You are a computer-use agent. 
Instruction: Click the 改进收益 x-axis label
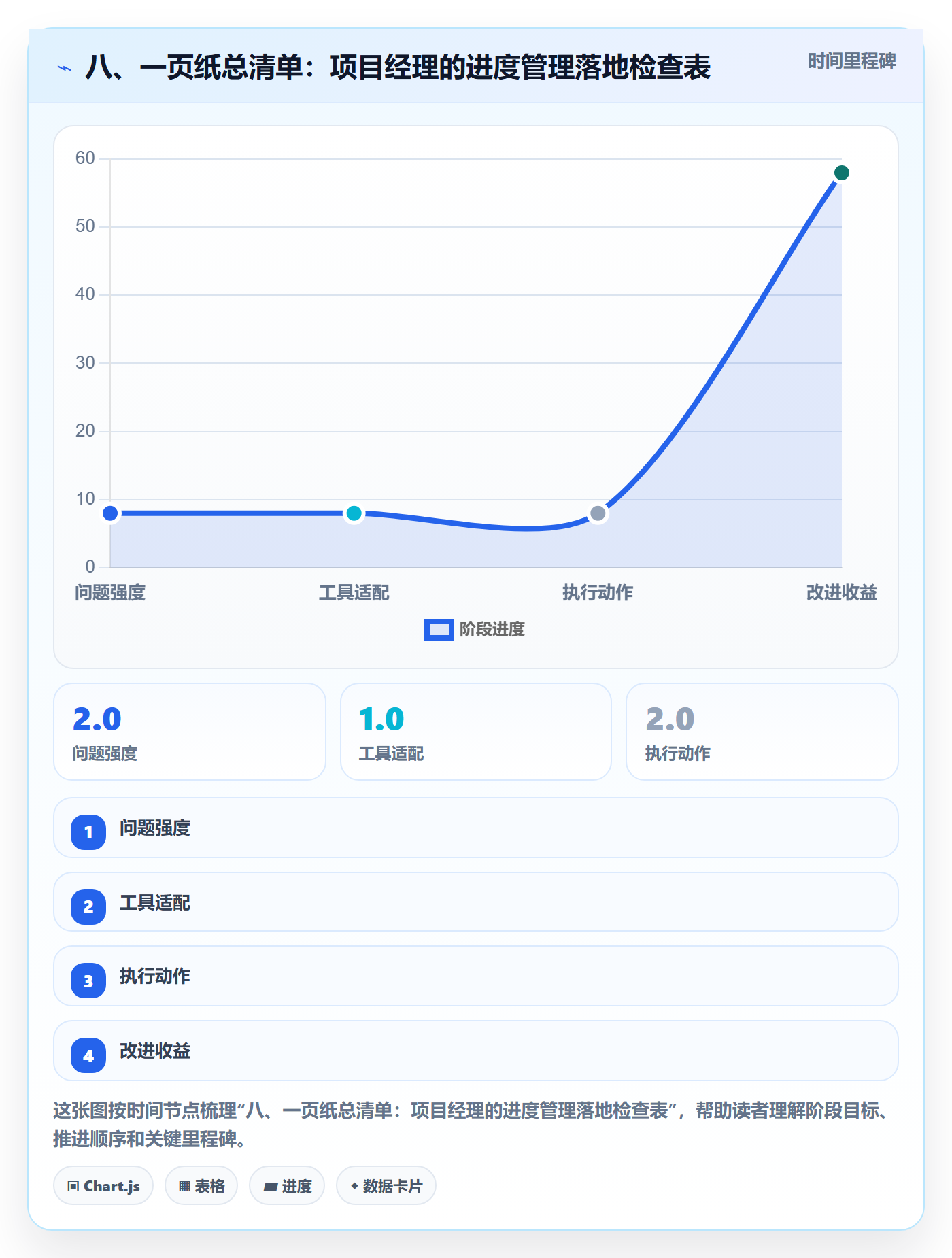click(842, 593)
